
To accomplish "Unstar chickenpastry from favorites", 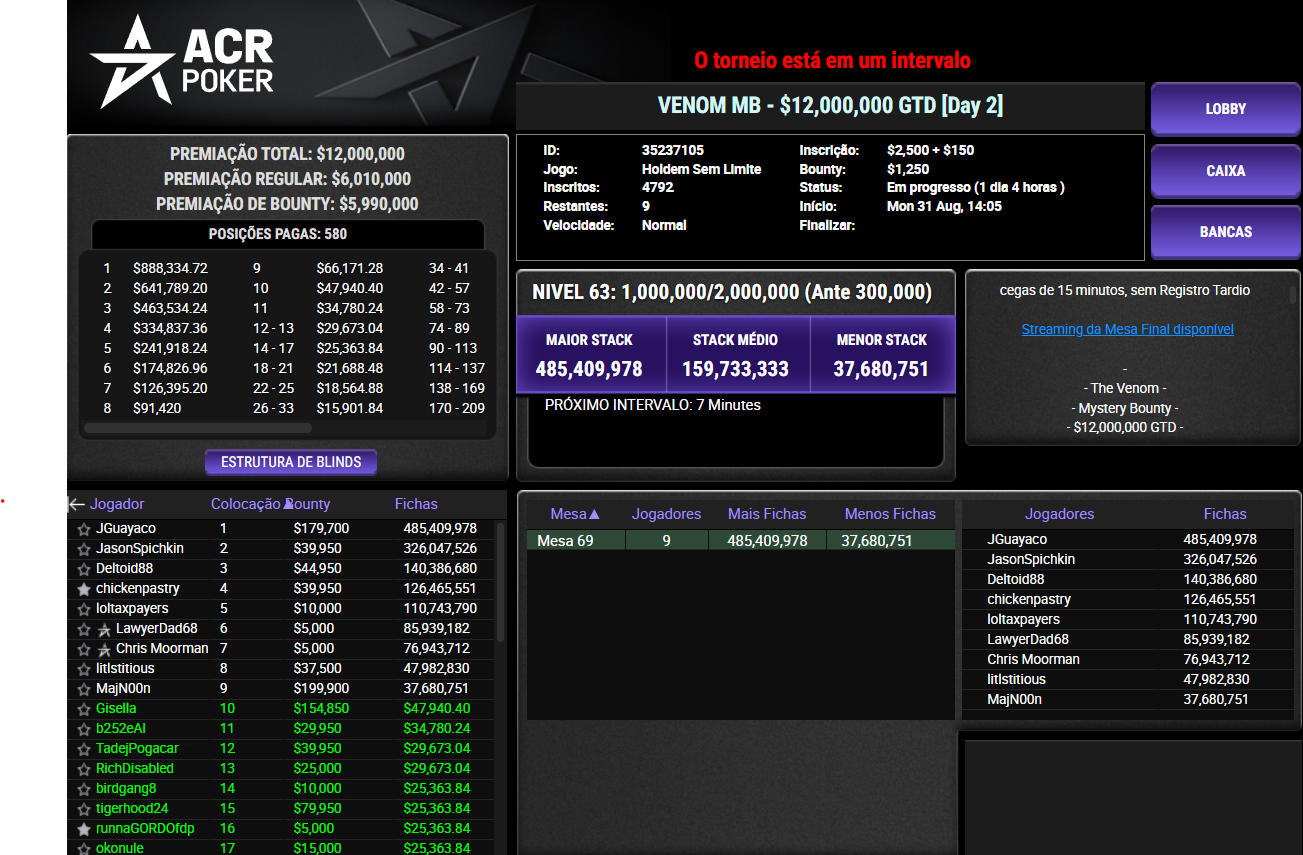I will pos(84,589).
